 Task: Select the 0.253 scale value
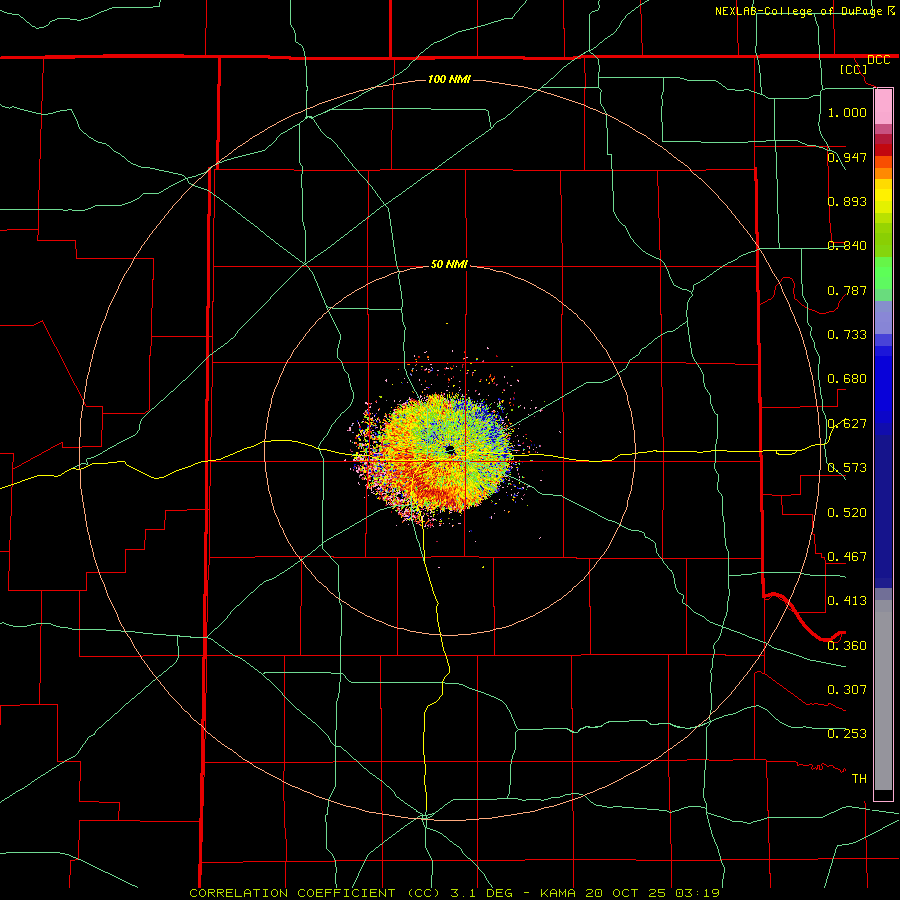point(847,734)
